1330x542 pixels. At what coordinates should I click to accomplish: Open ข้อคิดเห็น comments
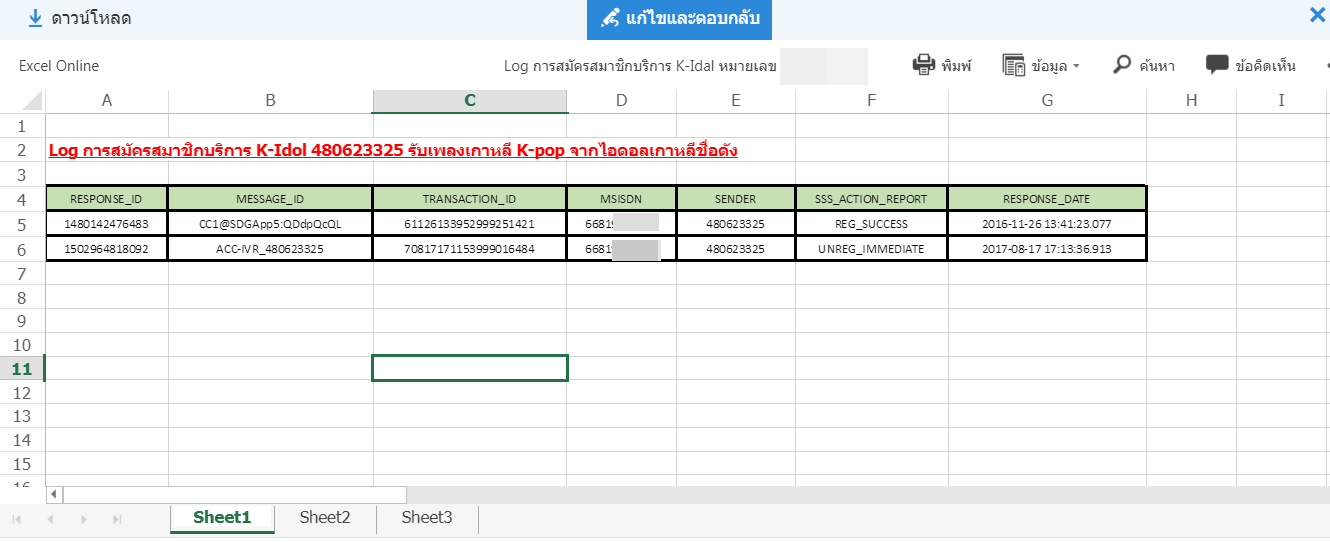pos(1265,66)
